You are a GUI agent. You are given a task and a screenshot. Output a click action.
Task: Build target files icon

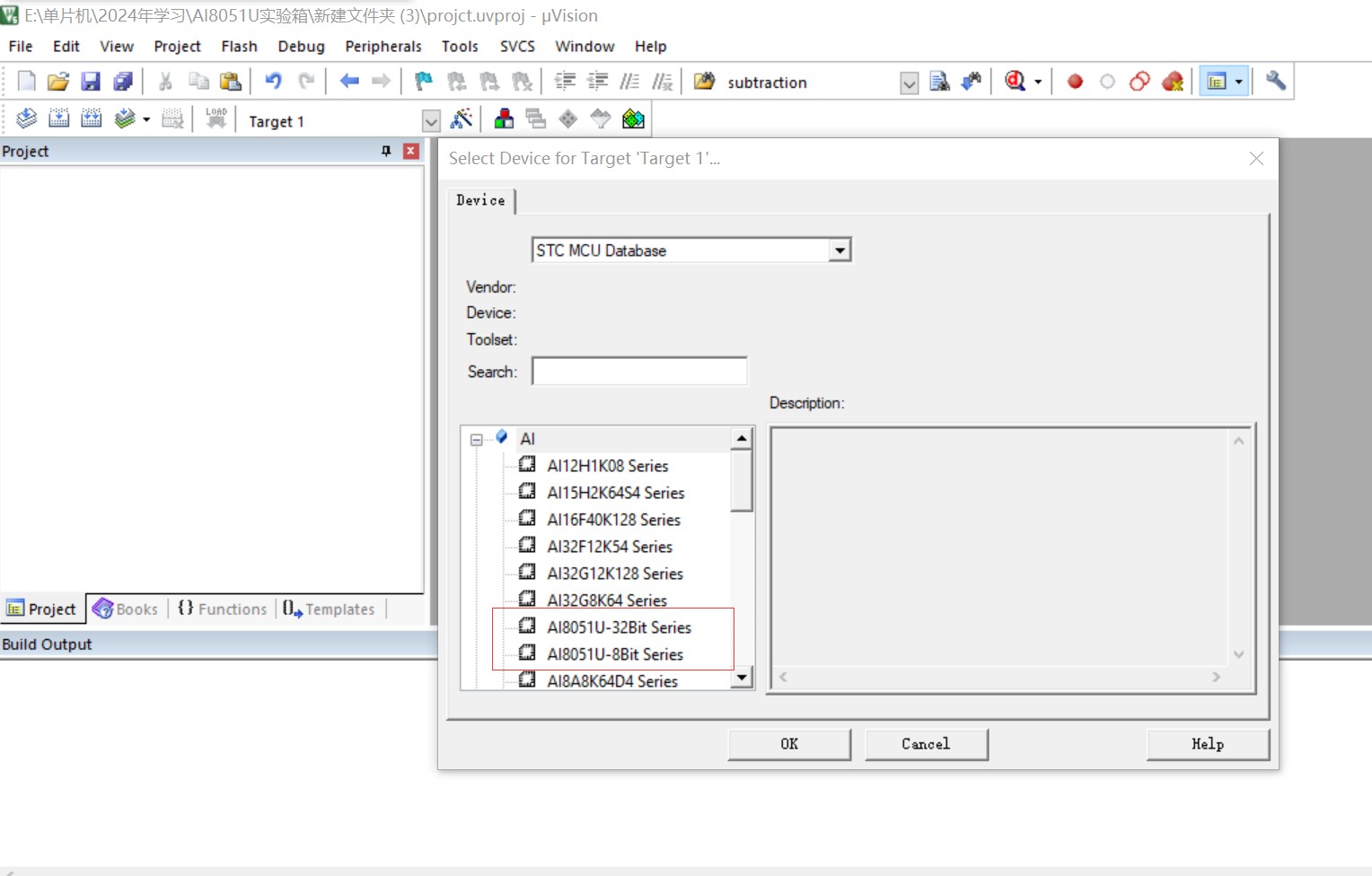(59, 118)
